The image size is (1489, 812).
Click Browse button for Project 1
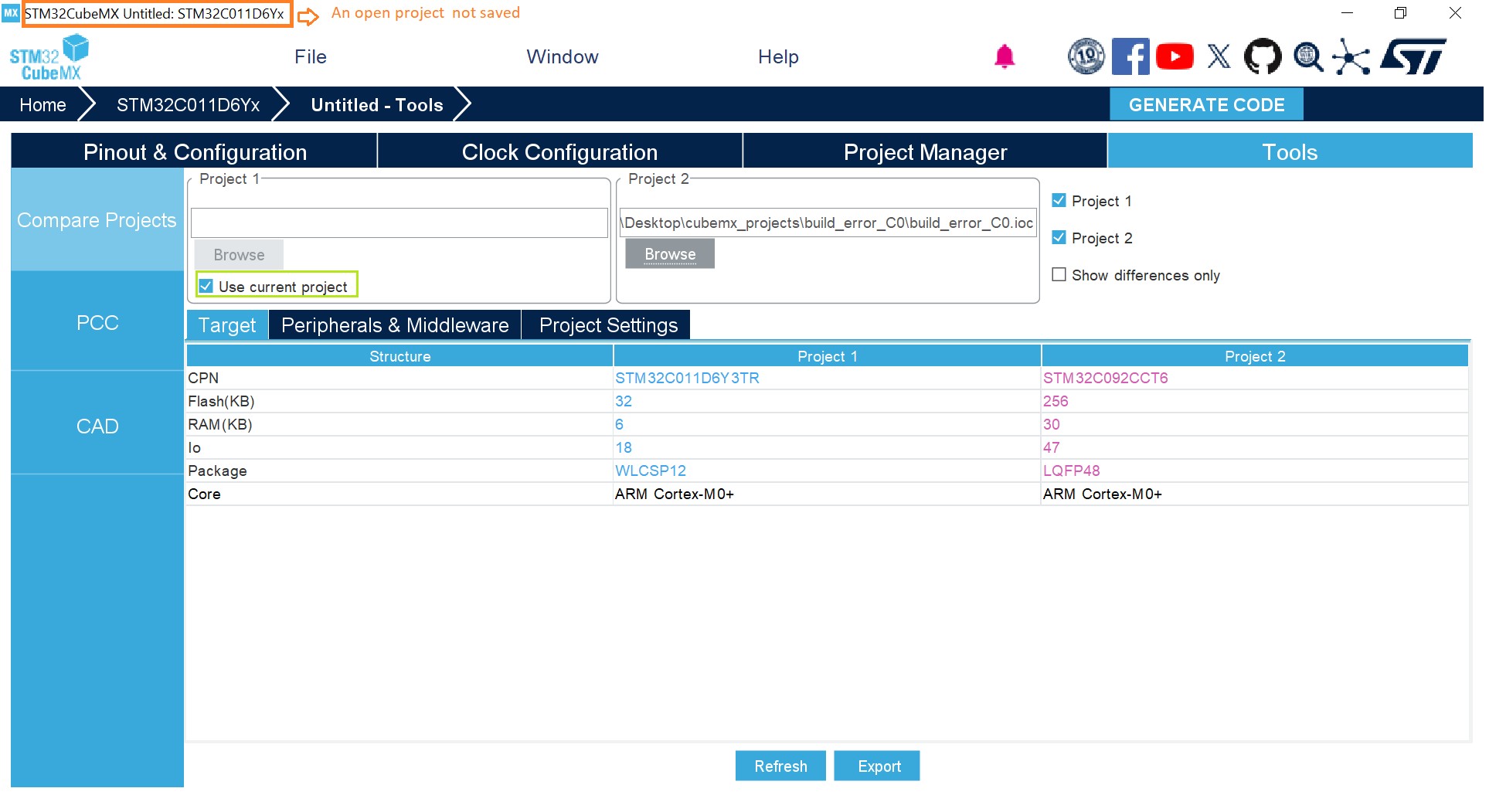pos(239,255)
